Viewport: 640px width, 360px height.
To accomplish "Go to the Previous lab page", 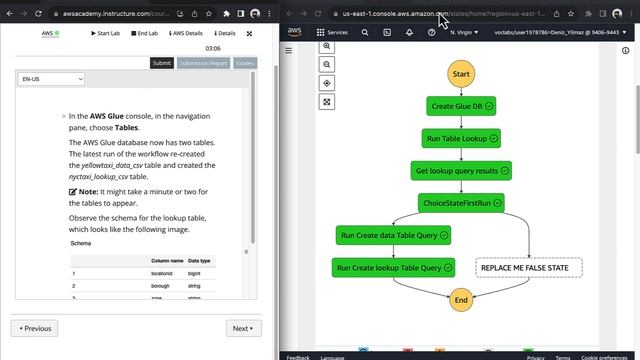I will point(34,328).
